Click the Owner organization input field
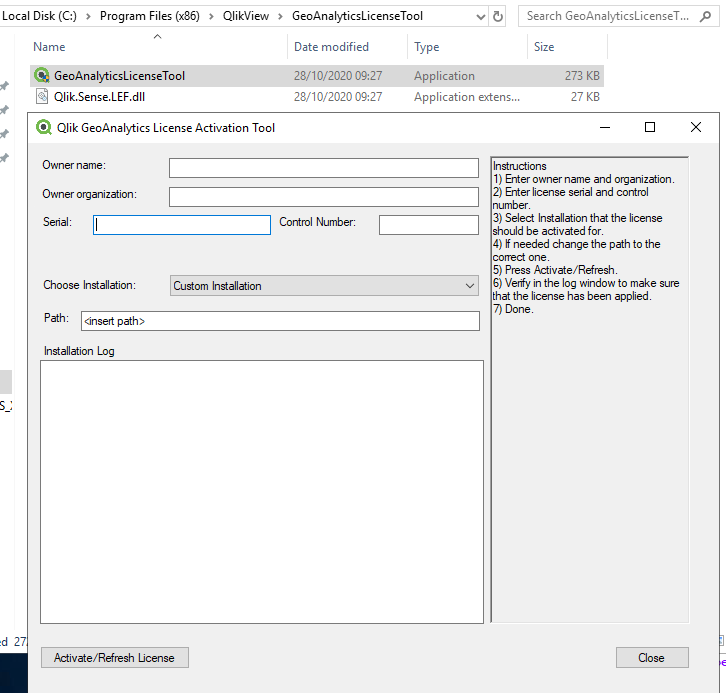 pos(324,197)
